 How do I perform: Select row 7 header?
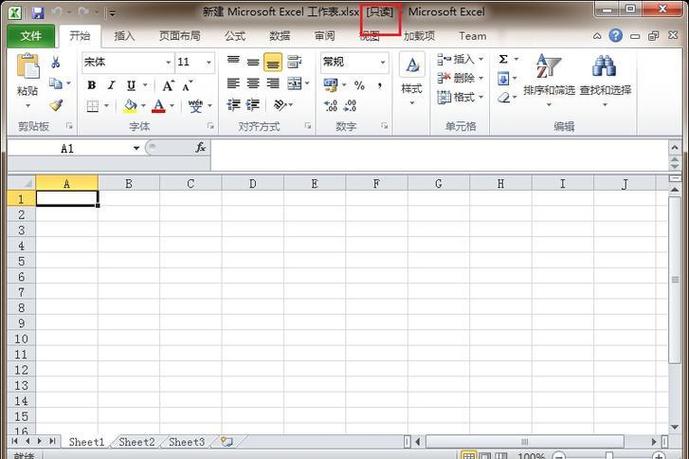(22, 292)
